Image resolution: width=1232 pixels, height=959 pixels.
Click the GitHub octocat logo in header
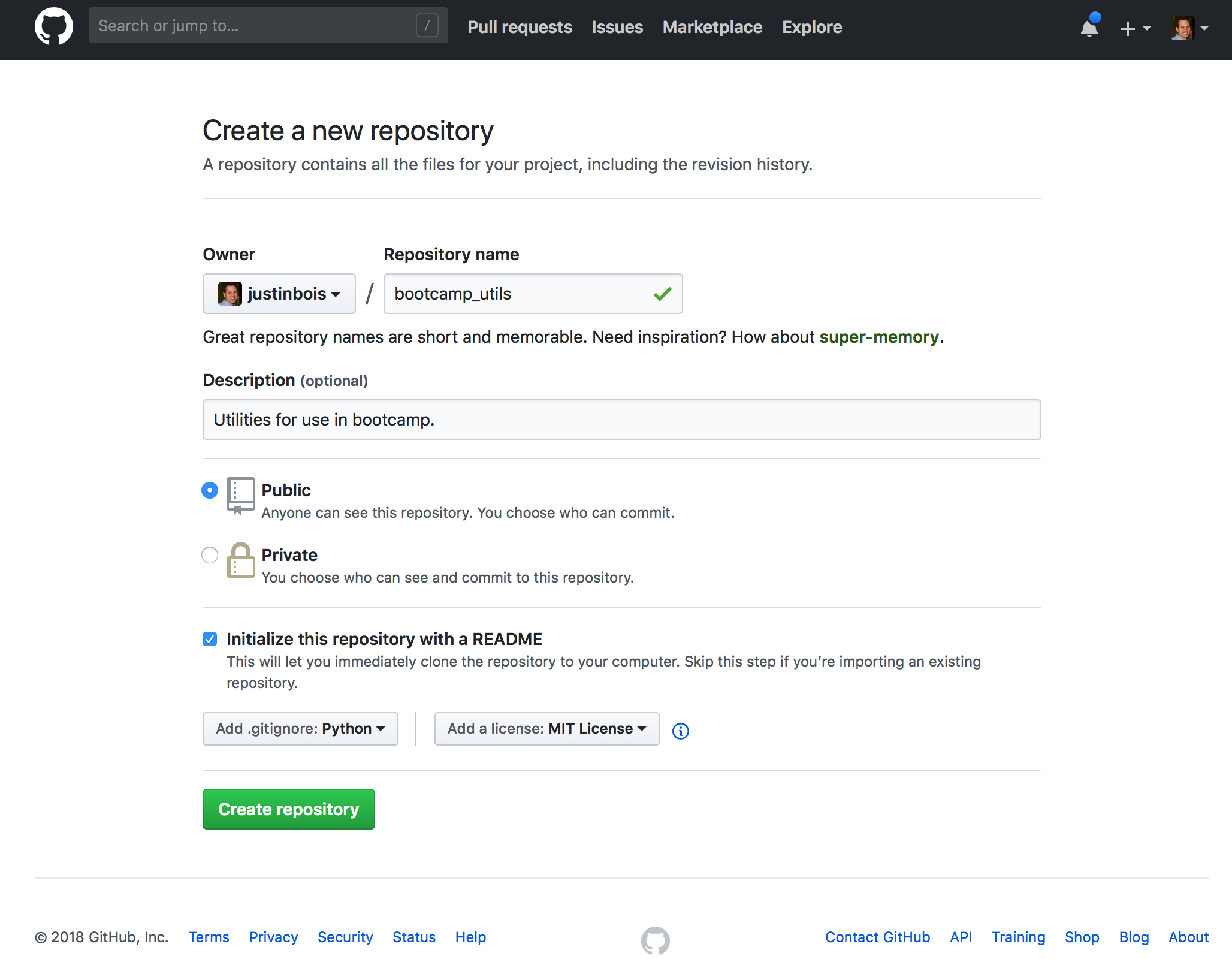54,26
